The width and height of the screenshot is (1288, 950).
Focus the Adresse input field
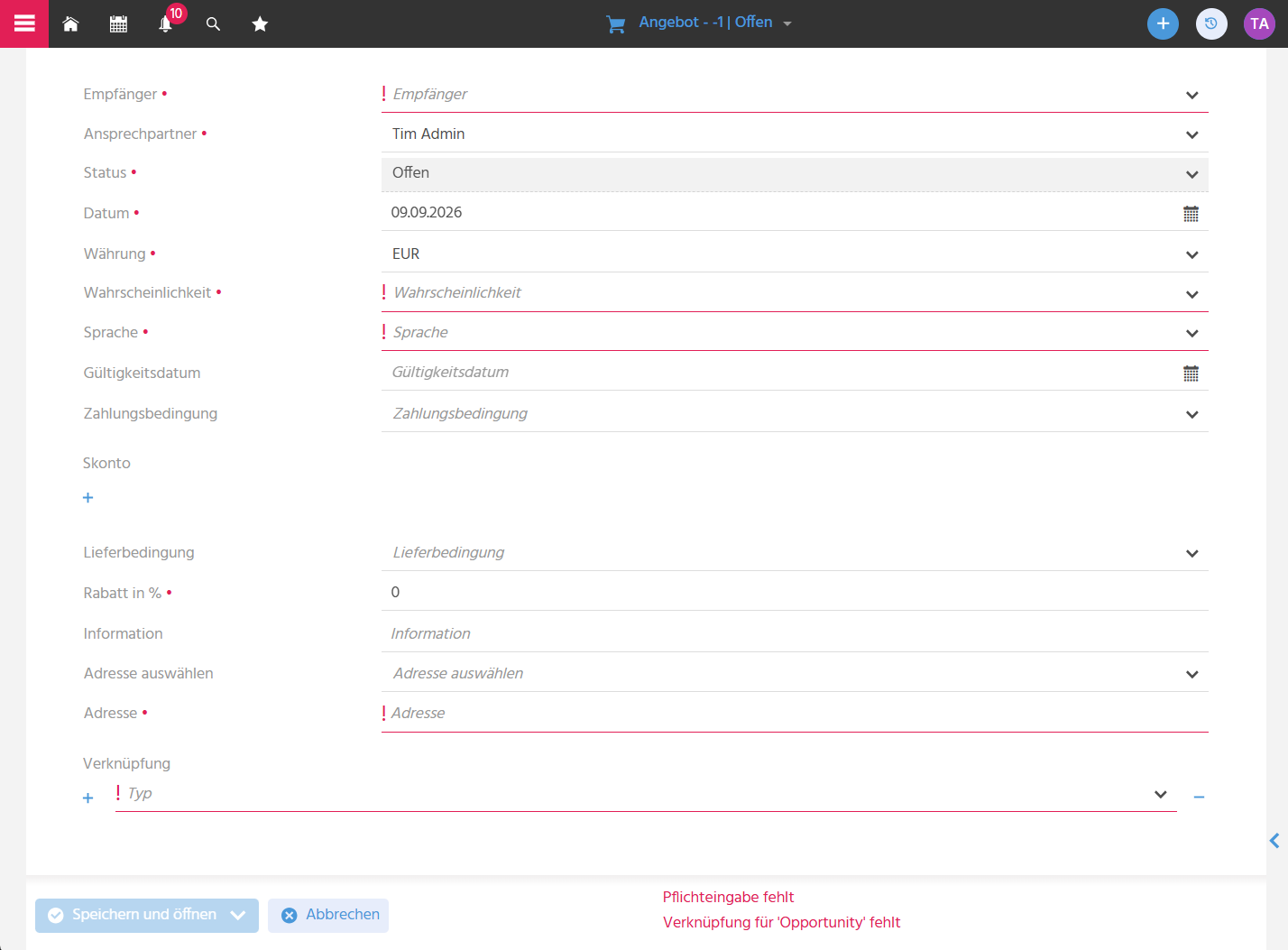pyautogui.click(x=795, y=714)
